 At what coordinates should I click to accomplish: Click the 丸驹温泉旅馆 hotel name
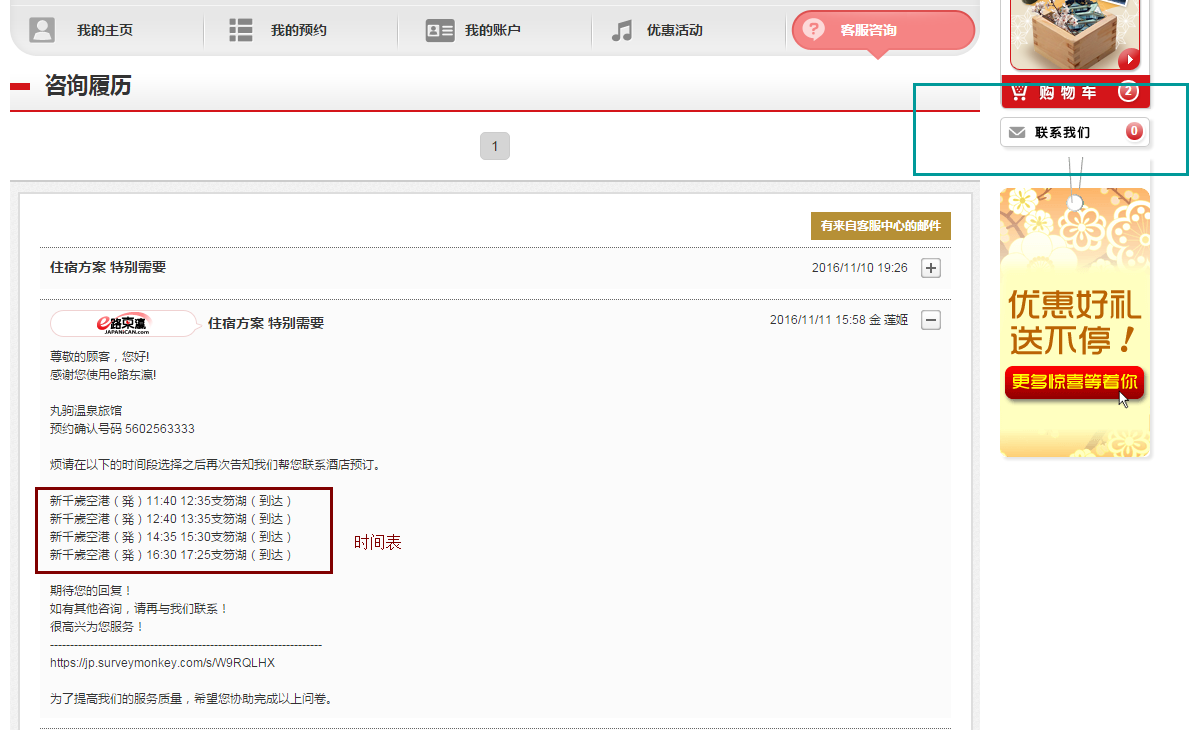pos(86,410)
